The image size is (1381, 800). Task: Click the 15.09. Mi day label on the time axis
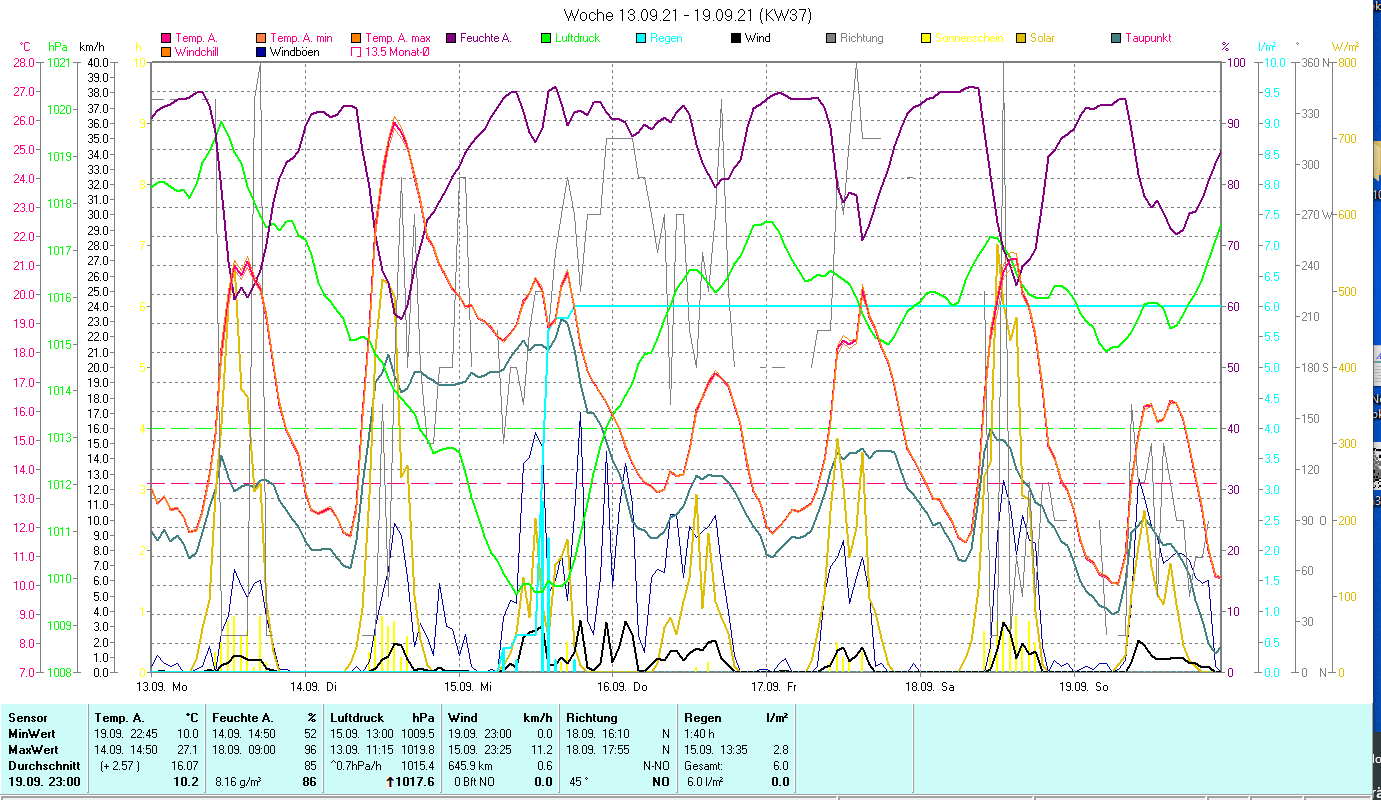pos(468,687)
